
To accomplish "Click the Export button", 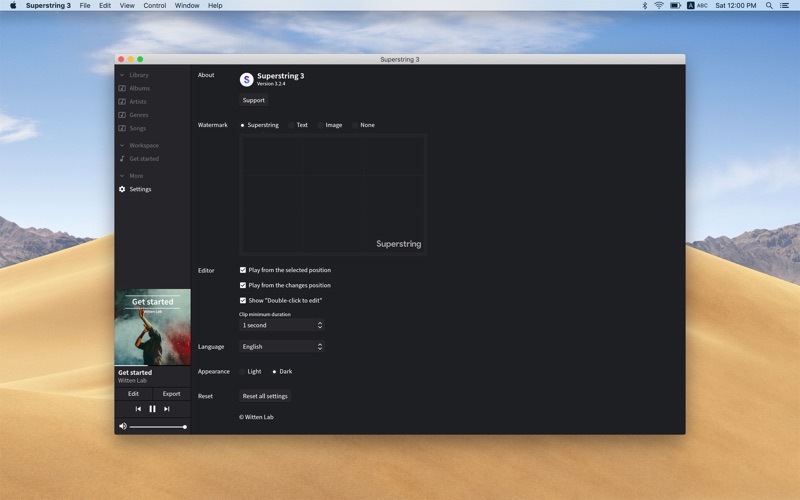I will pyautogui.click(x=171, y=394).
